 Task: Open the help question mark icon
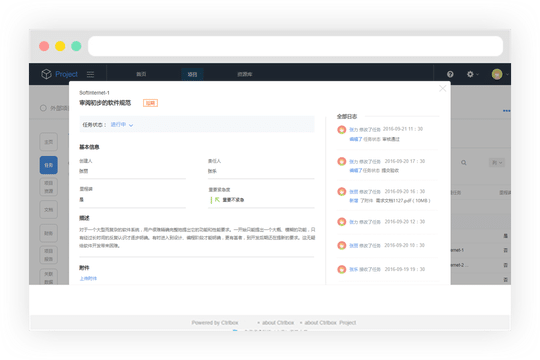pyautogui.click(x=450, y=74)
